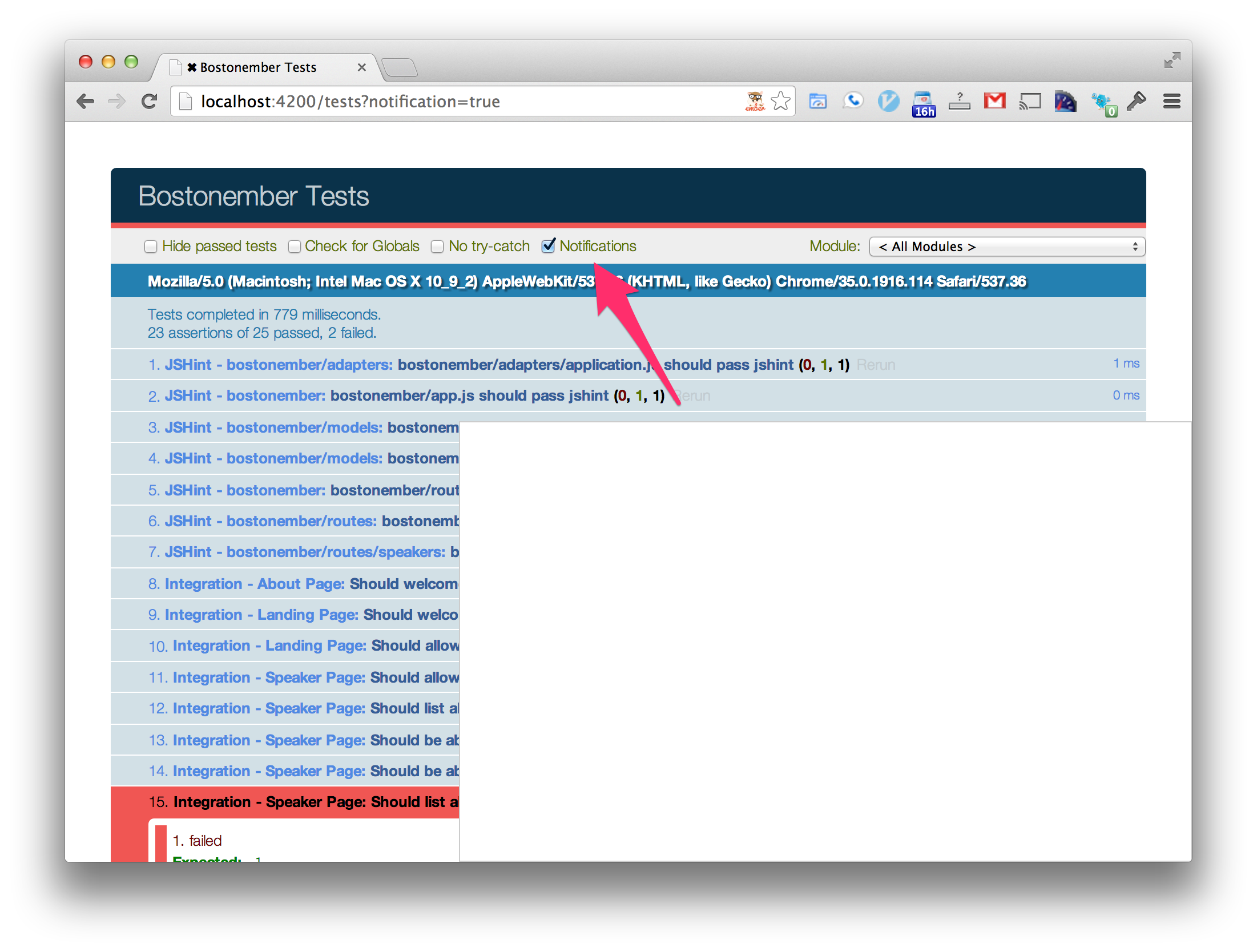The image size is (1257, 952).
Task: Open the Chrome hamburger menu
Action: point(1171,102)
